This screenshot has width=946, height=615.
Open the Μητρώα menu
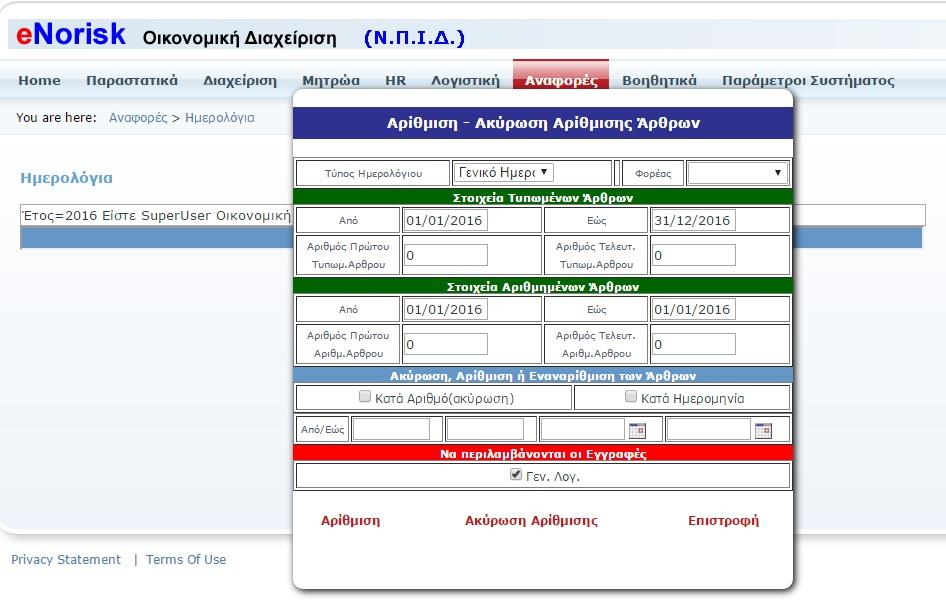pos(331,80)
